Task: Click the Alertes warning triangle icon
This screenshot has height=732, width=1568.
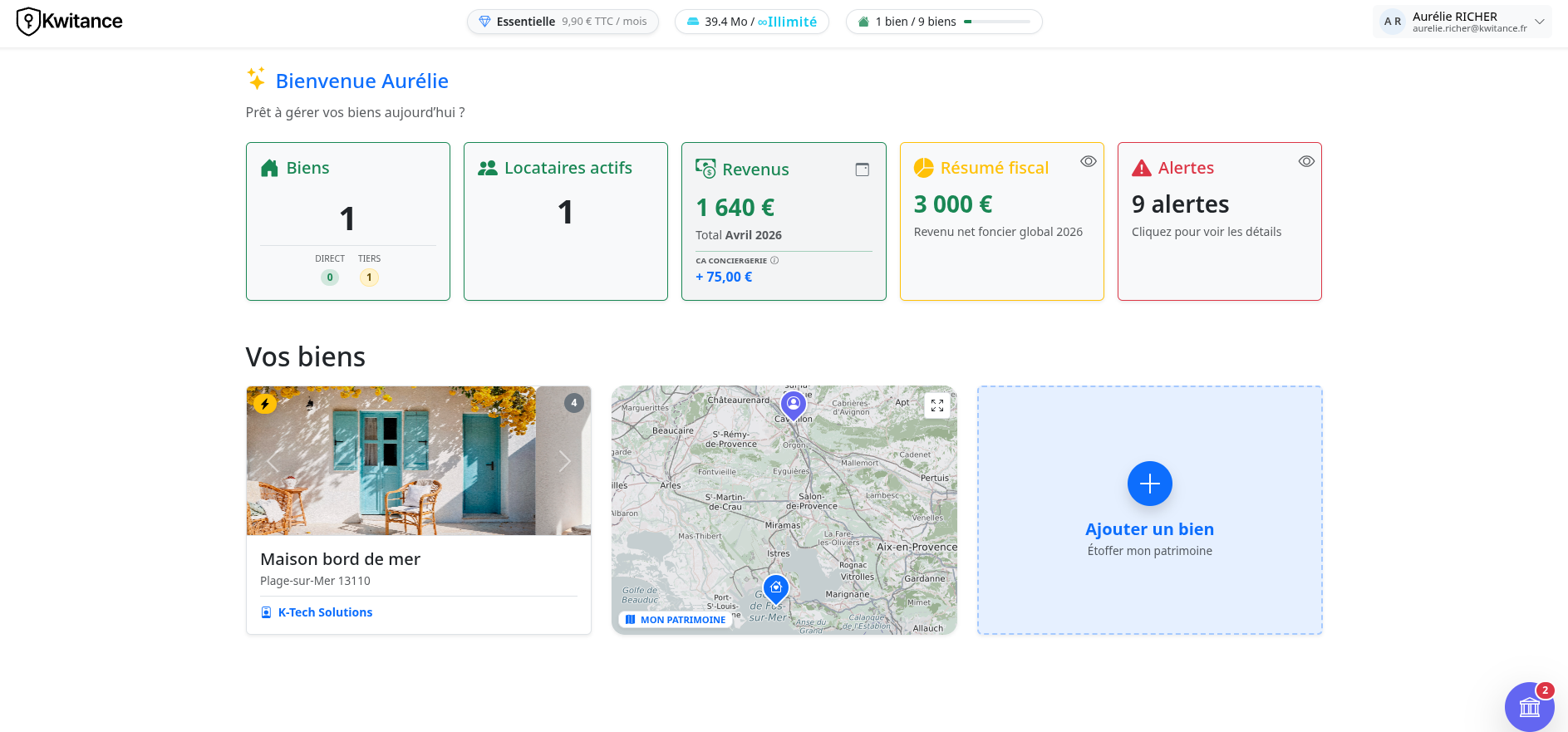Action: [x=1142, y=168]
